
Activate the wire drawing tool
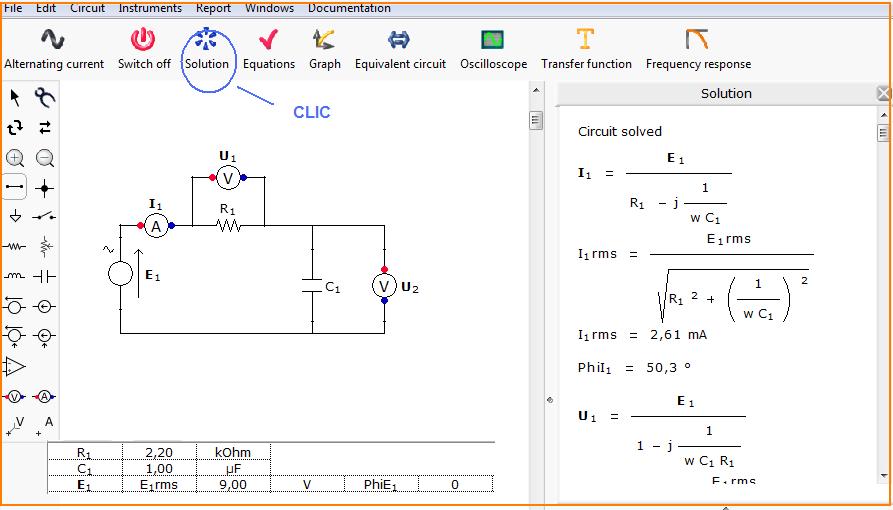coord(15,187)
